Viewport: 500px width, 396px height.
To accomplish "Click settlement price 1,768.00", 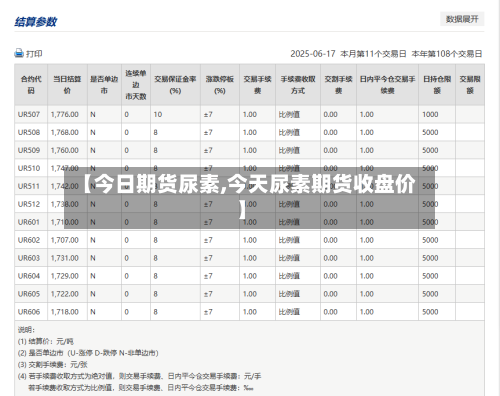I will tap(65, 132).
